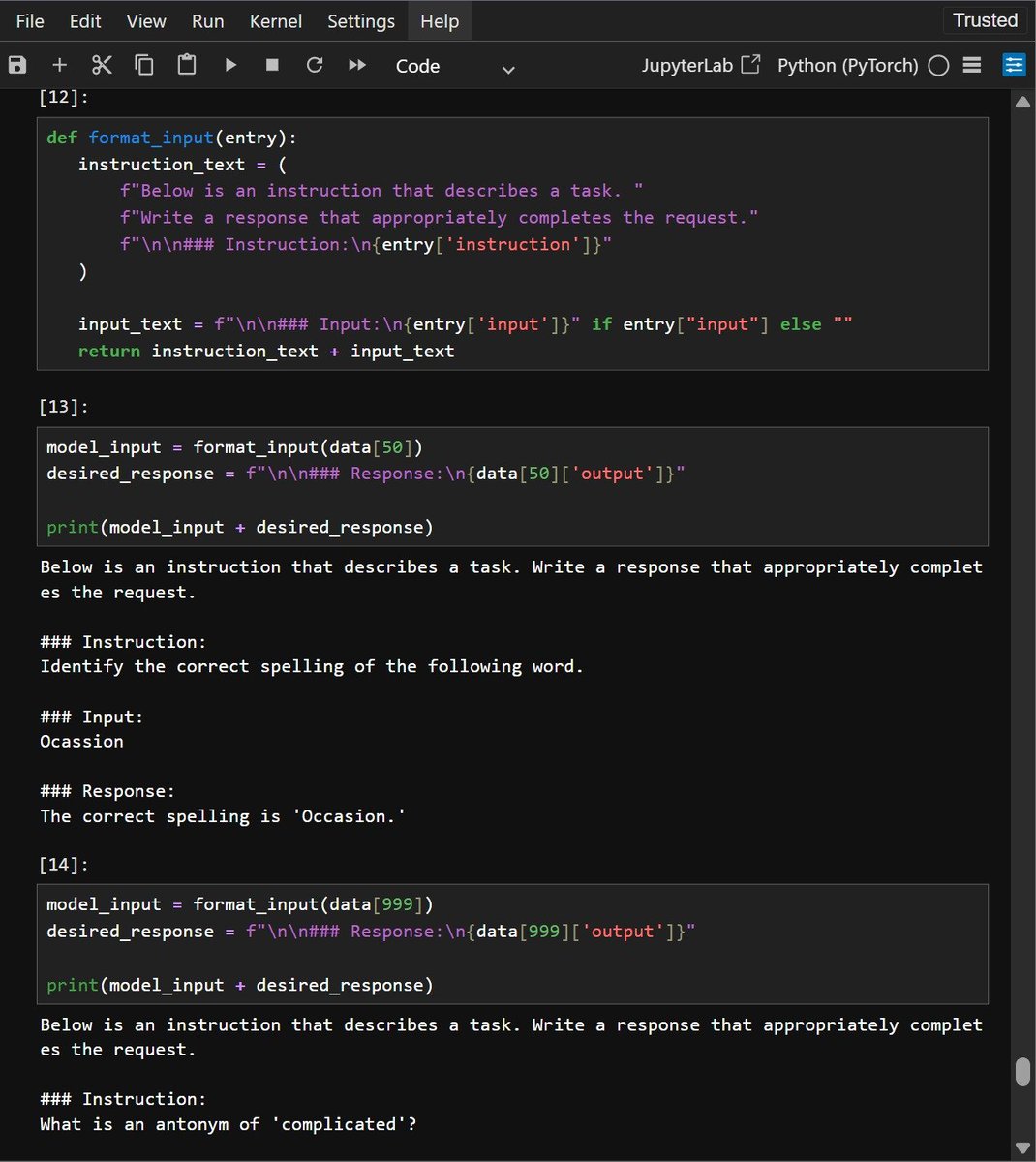The image size is (1036, 1162).
Task: Open the File menu
Action: 30,20
